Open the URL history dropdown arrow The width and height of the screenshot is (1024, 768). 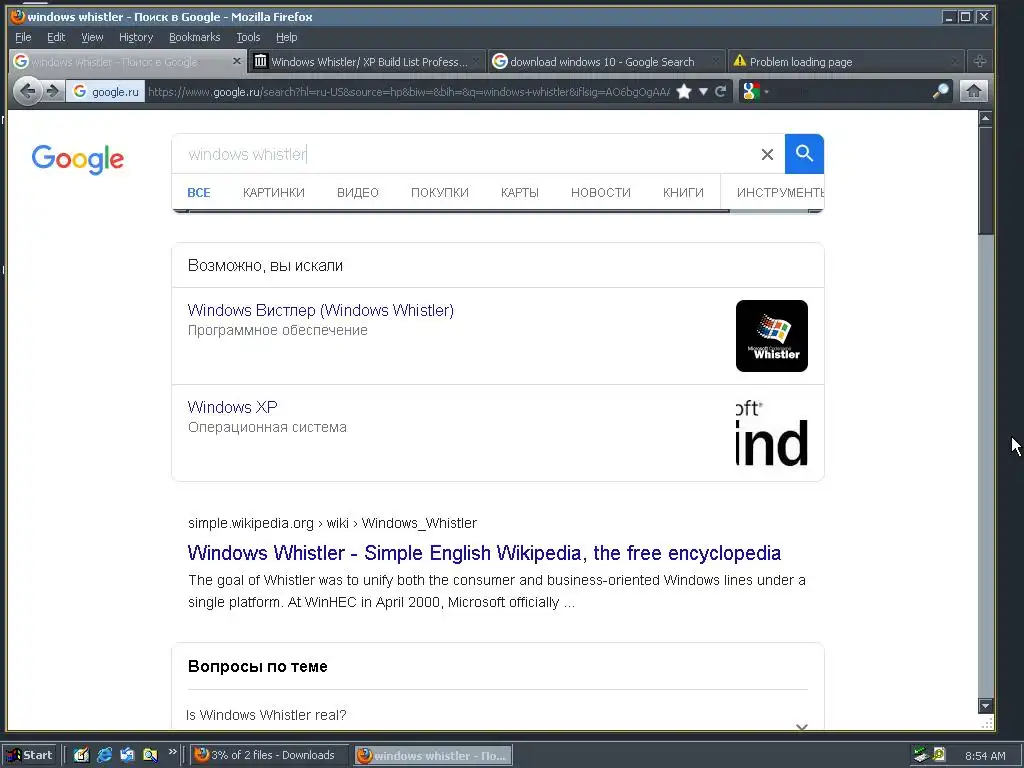pos(703,91)
